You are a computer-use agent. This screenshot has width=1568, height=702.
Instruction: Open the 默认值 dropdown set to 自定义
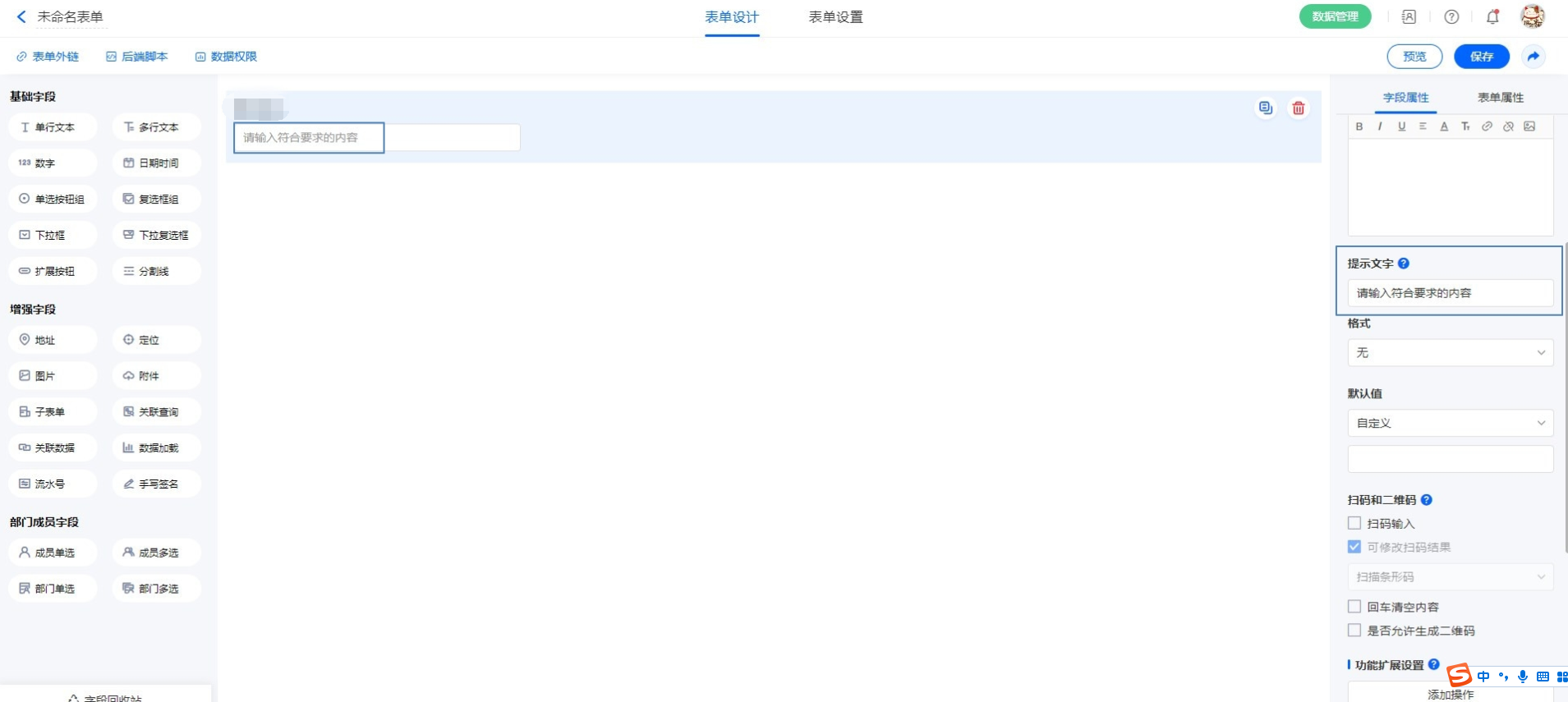click(1450, 424)
